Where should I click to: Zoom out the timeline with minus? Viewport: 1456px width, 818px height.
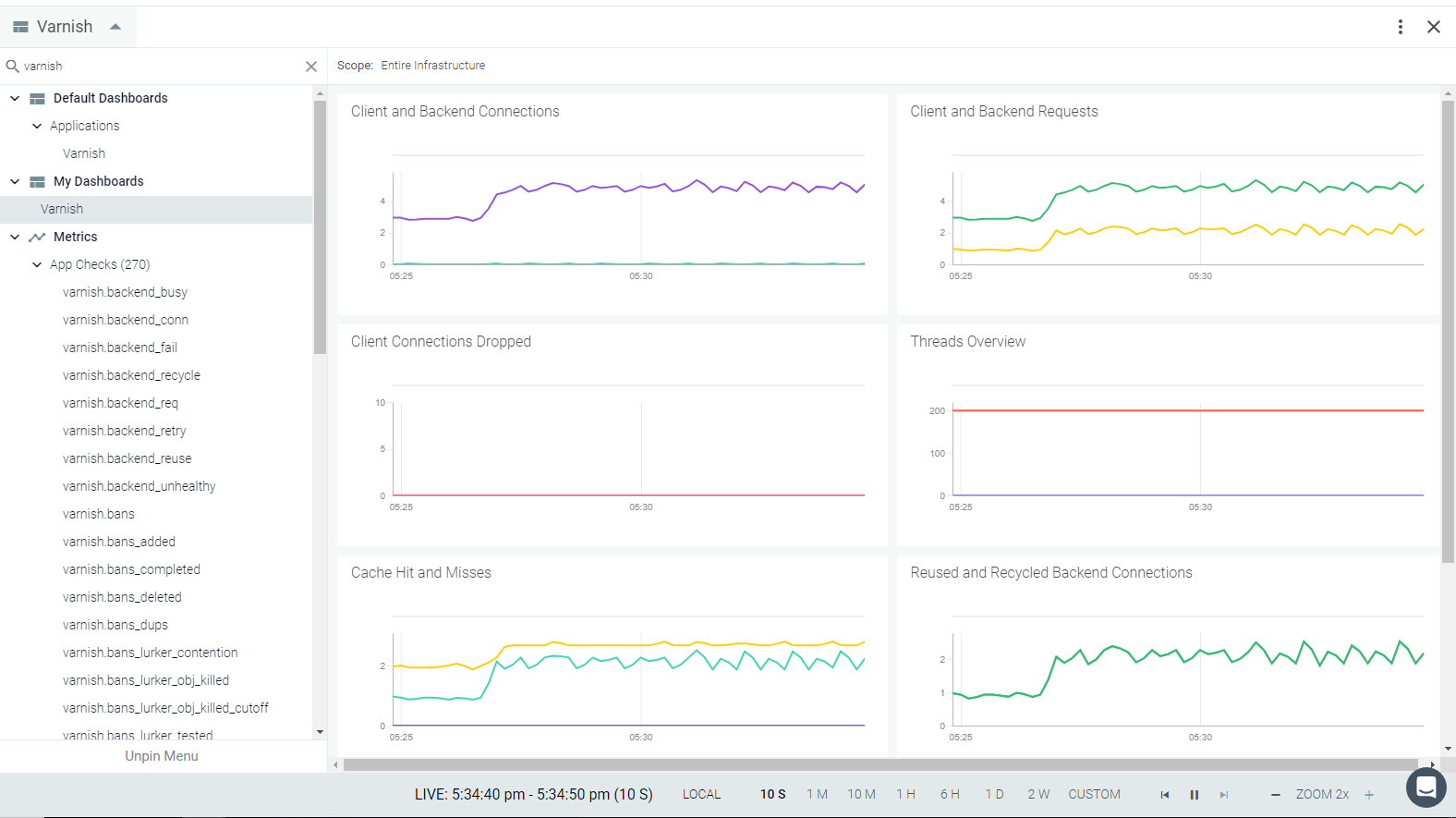(x=1276, y=795)
